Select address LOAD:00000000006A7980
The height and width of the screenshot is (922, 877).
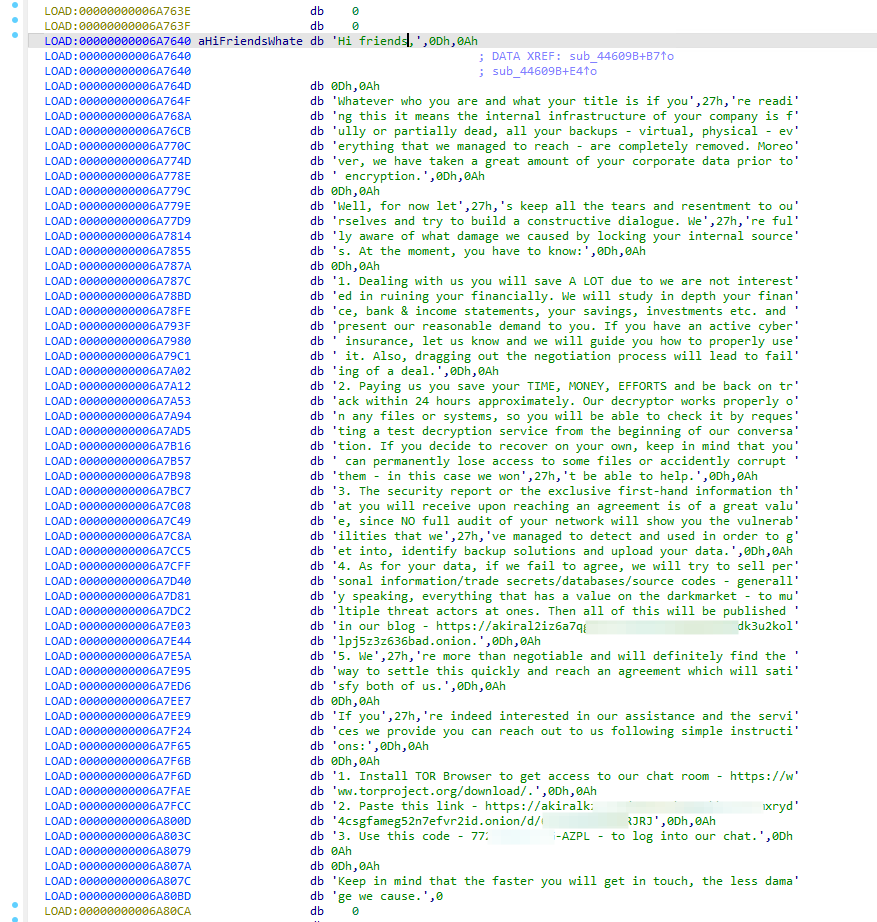tap(118, 341)
